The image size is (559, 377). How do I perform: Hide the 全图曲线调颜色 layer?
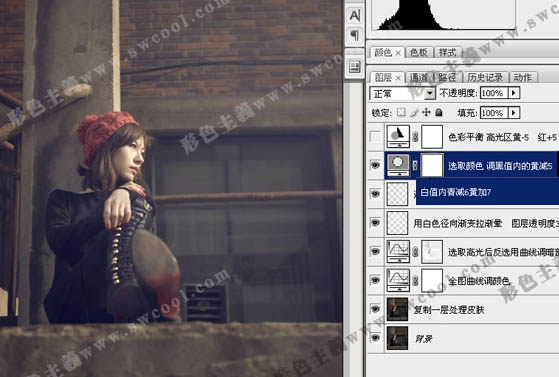click(375, 280)
